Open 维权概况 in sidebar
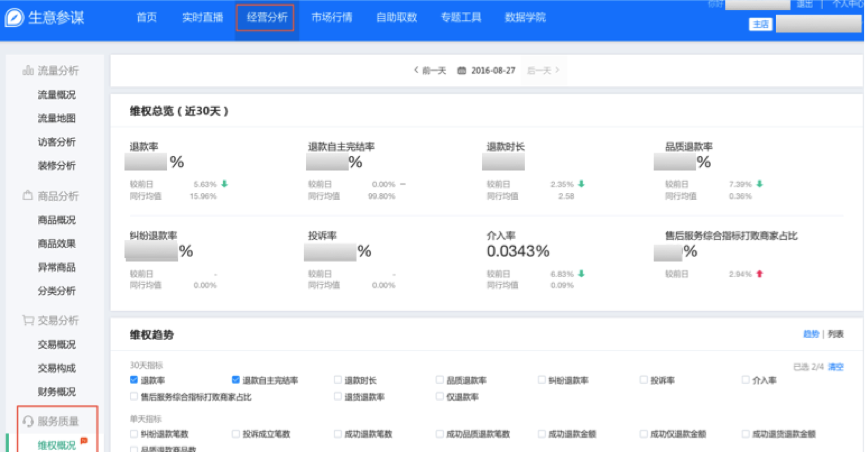This screenshot has width=865, height=453. coord(56,445)
